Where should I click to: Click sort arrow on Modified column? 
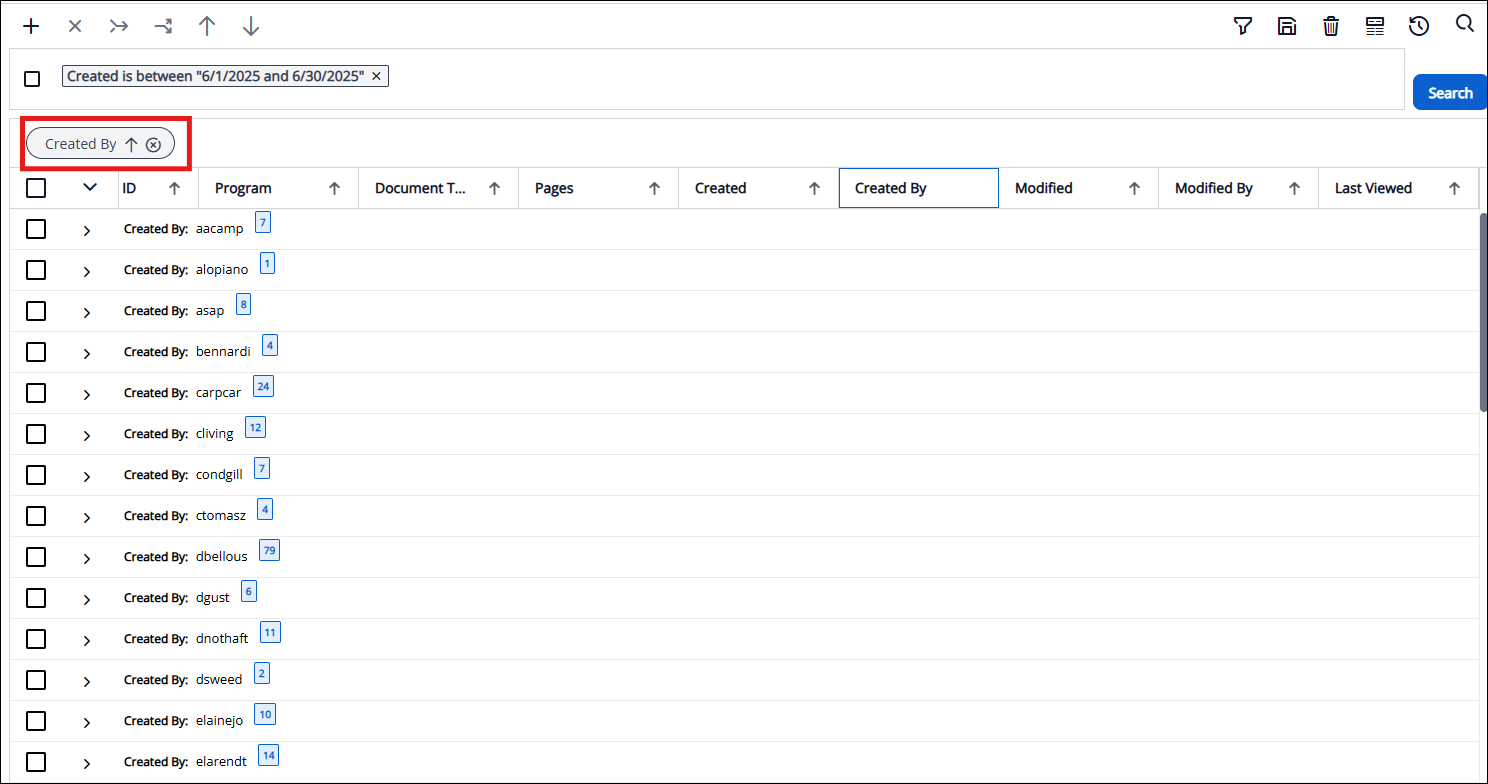[x=1135, y=188]
